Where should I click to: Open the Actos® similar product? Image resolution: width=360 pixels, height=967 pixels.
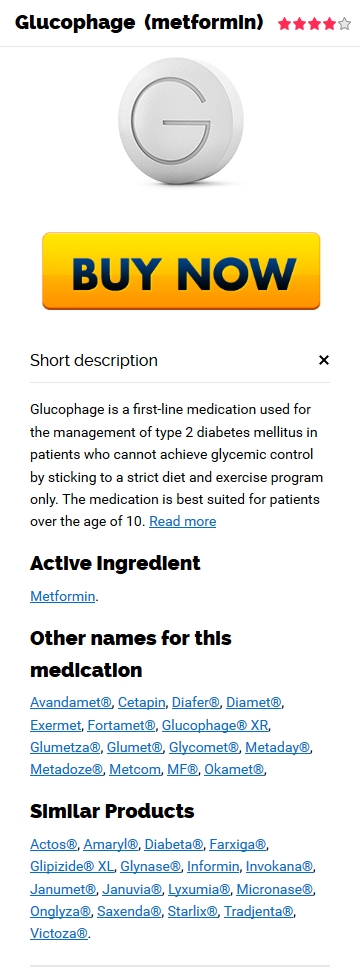point(54,844)
